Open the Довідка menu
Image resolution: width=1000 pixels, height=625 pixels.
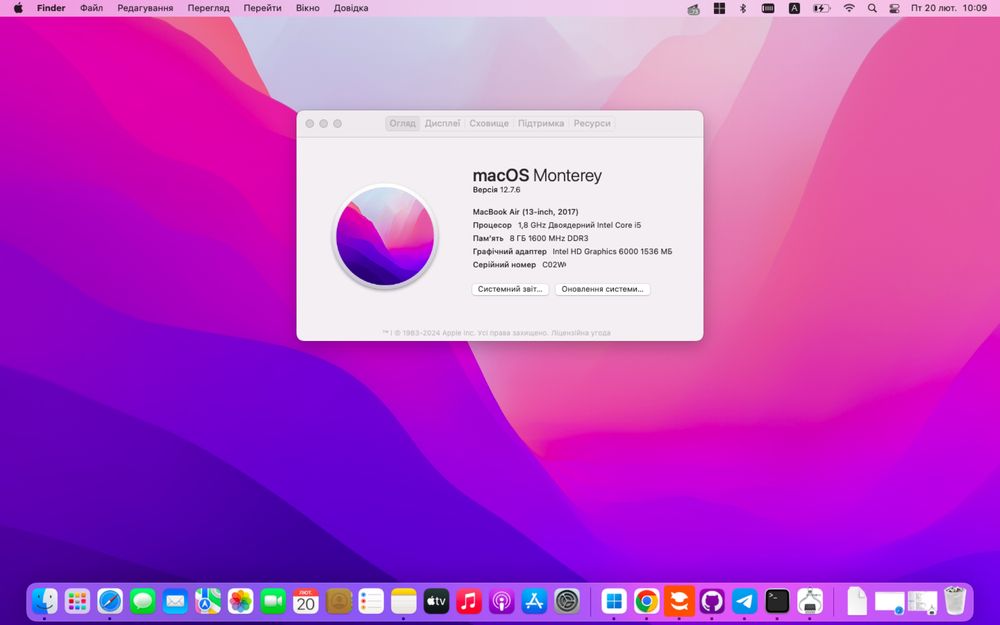tap(351, 8)
